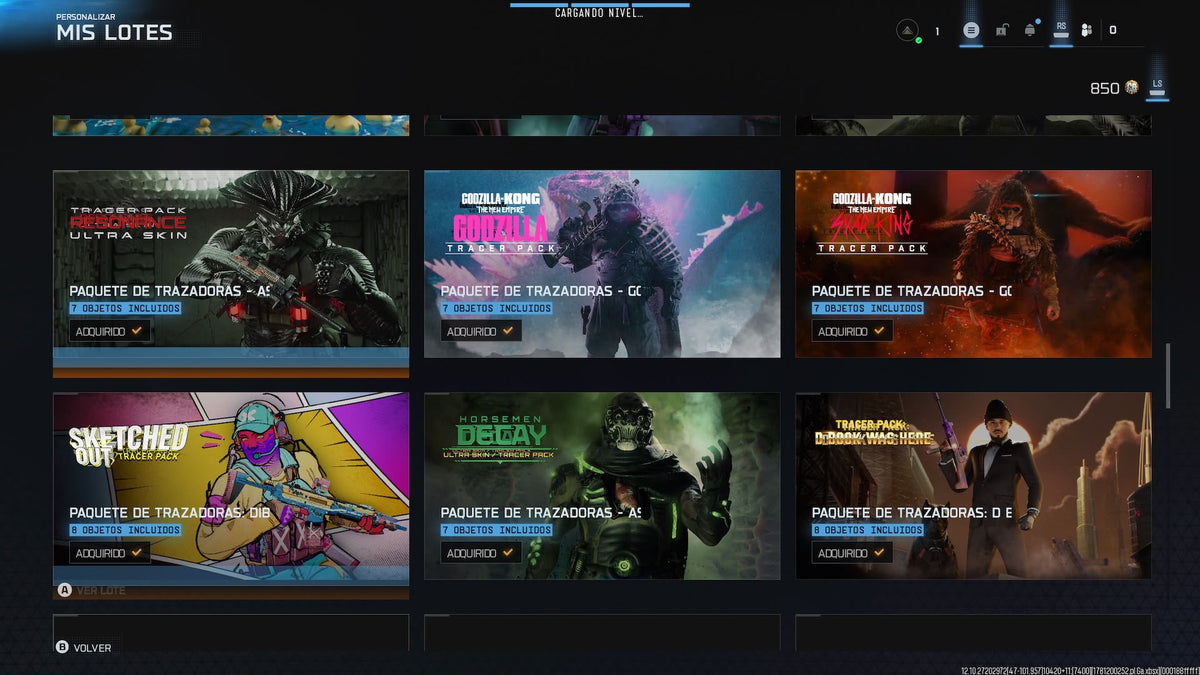The image size is (1200, 675).
Task: Click the rubber ducks bundle at top
Action: pos(231,125)
